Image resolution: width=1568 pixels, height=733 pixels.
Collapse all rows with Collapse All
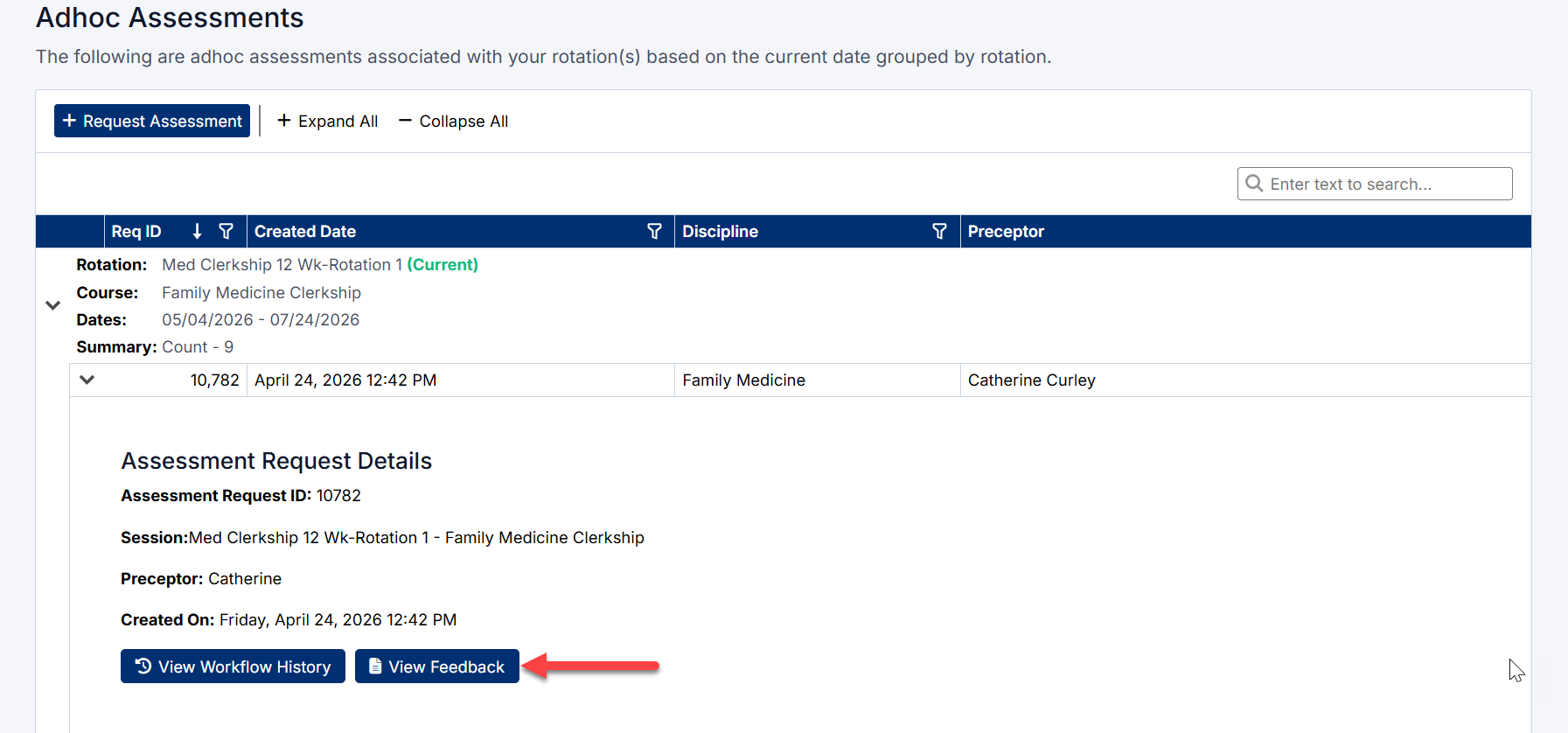tap(454, 121)
